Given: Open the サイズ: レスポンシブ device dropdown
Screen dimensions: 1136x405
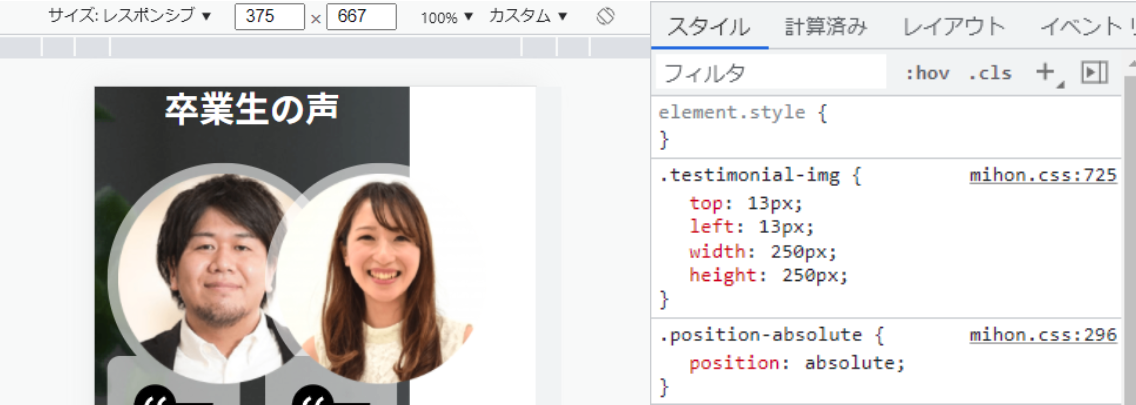Looking at the screenshot, I should 130,17.
